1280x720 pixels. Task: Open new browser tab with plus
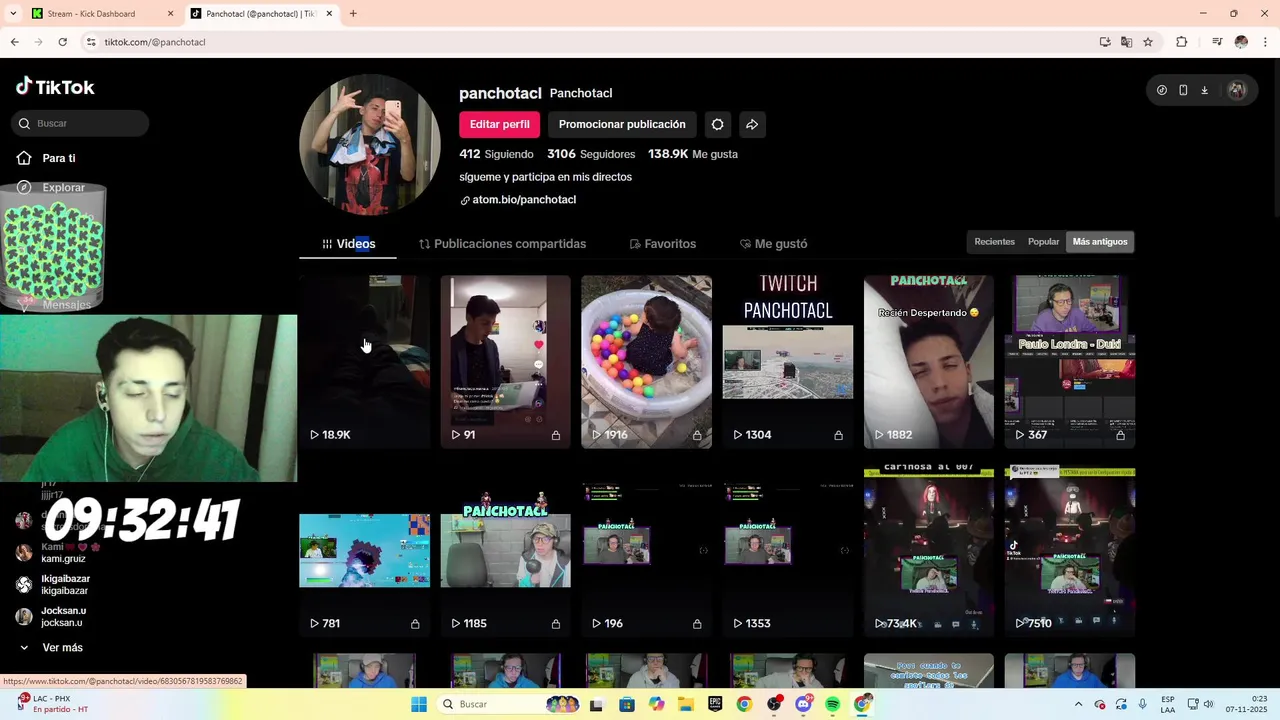point(353,14)
